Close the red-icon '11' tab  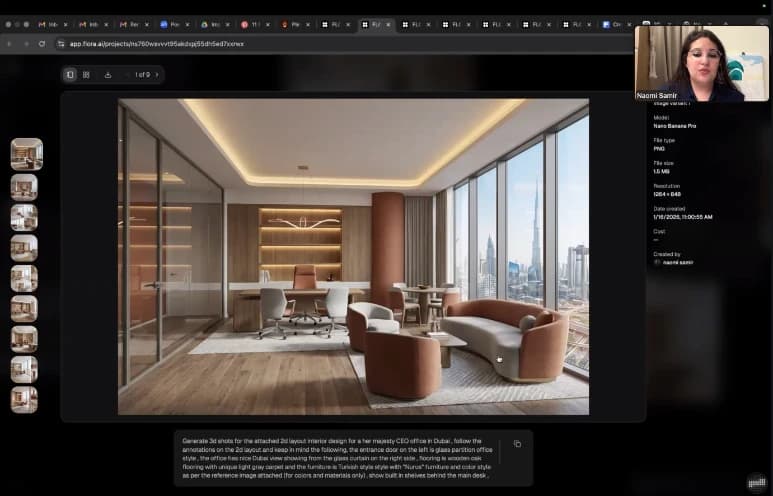pyautogui.click(x=268, y=24)
